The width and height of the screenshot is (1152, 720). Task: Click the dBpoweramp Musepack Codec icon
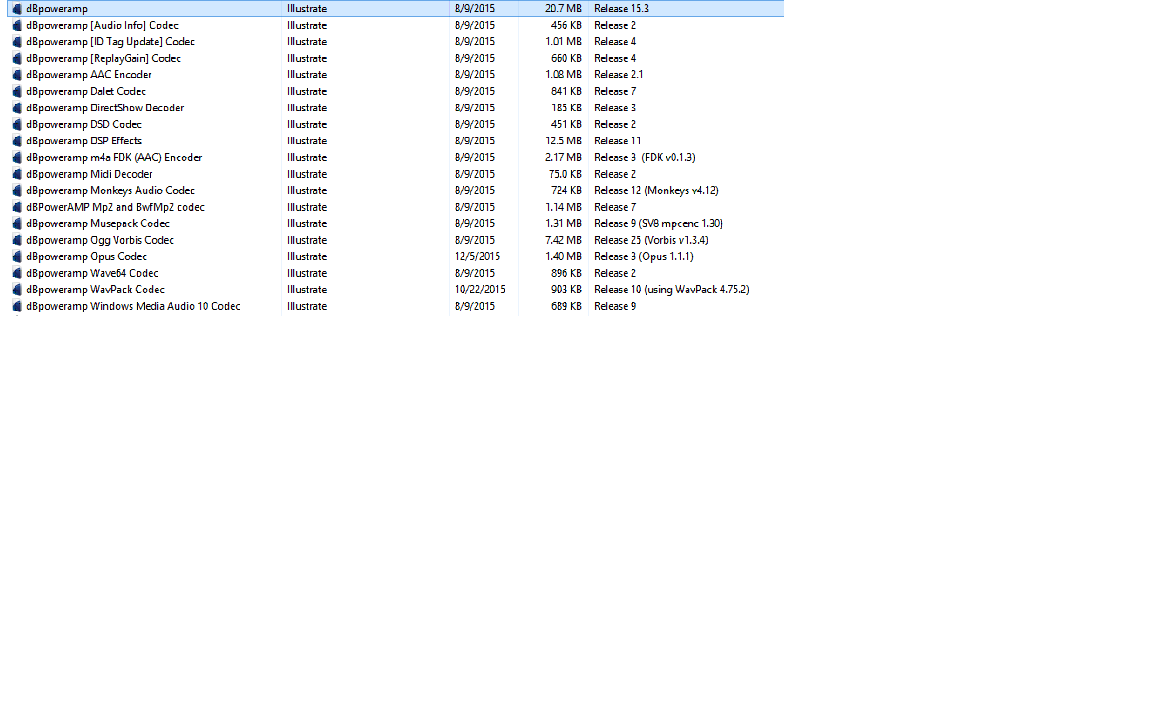tap(17, 224)
